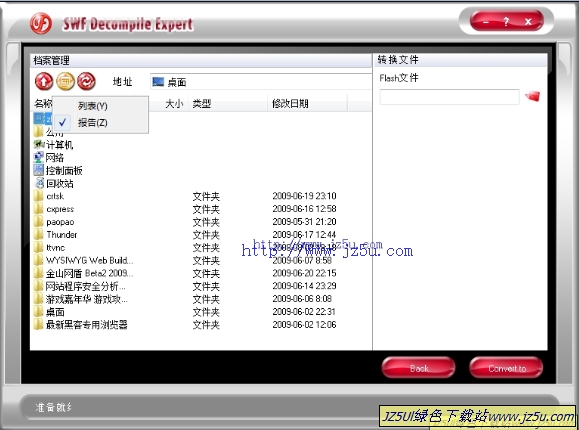Viewport: 579px width, 430px height.
Task: Sort by the 大小 column header
Action: point(174,104)
